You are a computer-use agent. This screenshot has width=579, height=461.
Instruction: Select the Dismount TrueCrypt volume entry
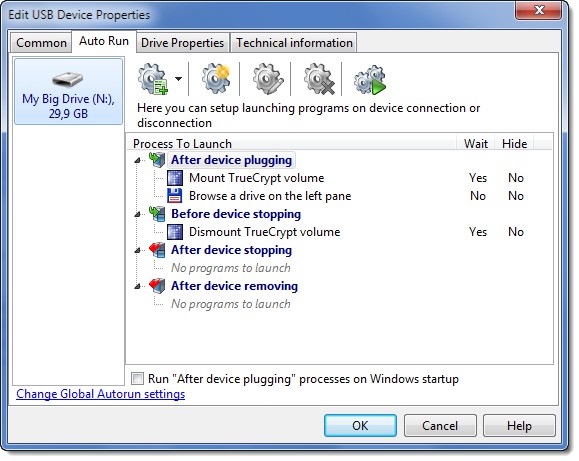(264, 232)
